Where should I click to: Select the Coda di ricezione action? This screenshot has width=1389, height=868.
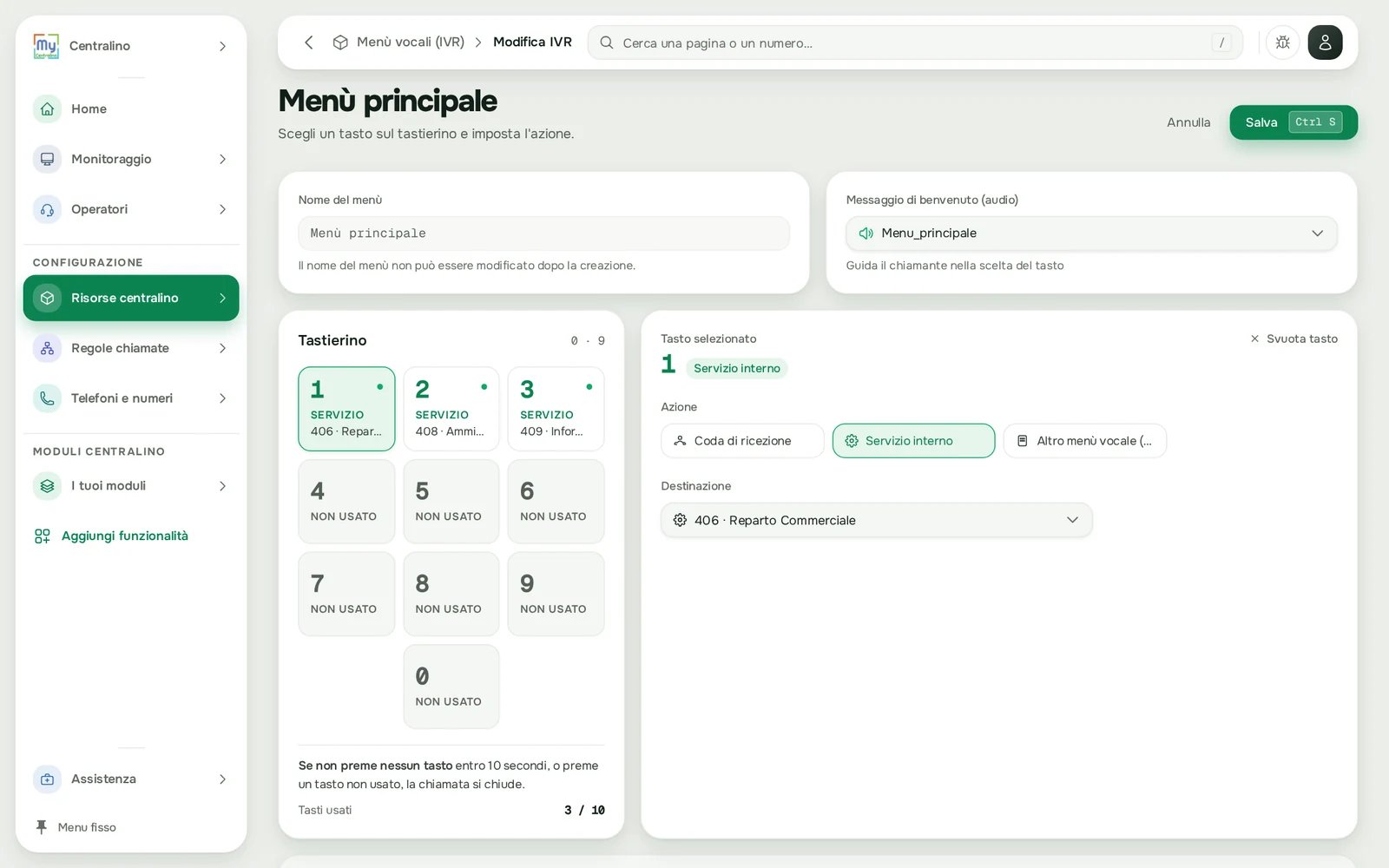pos(742,441)
